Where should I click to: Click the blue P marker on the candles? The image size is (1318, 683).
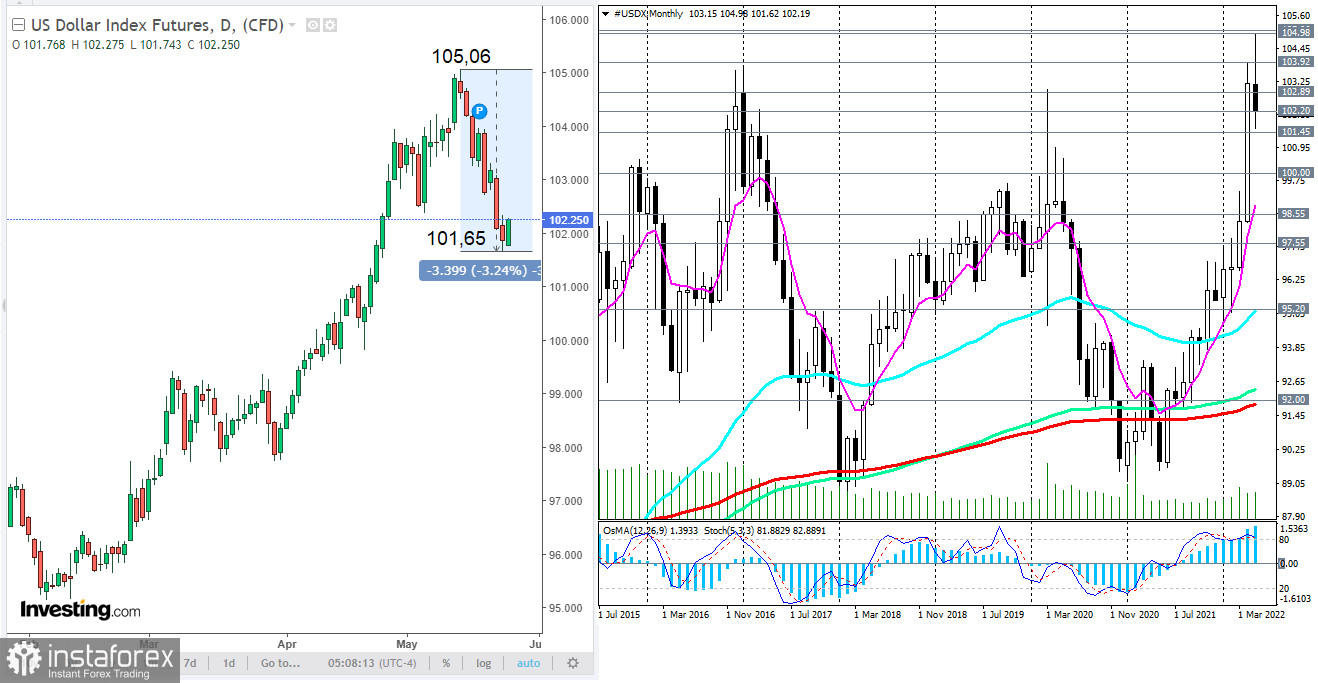pos(480,110)
